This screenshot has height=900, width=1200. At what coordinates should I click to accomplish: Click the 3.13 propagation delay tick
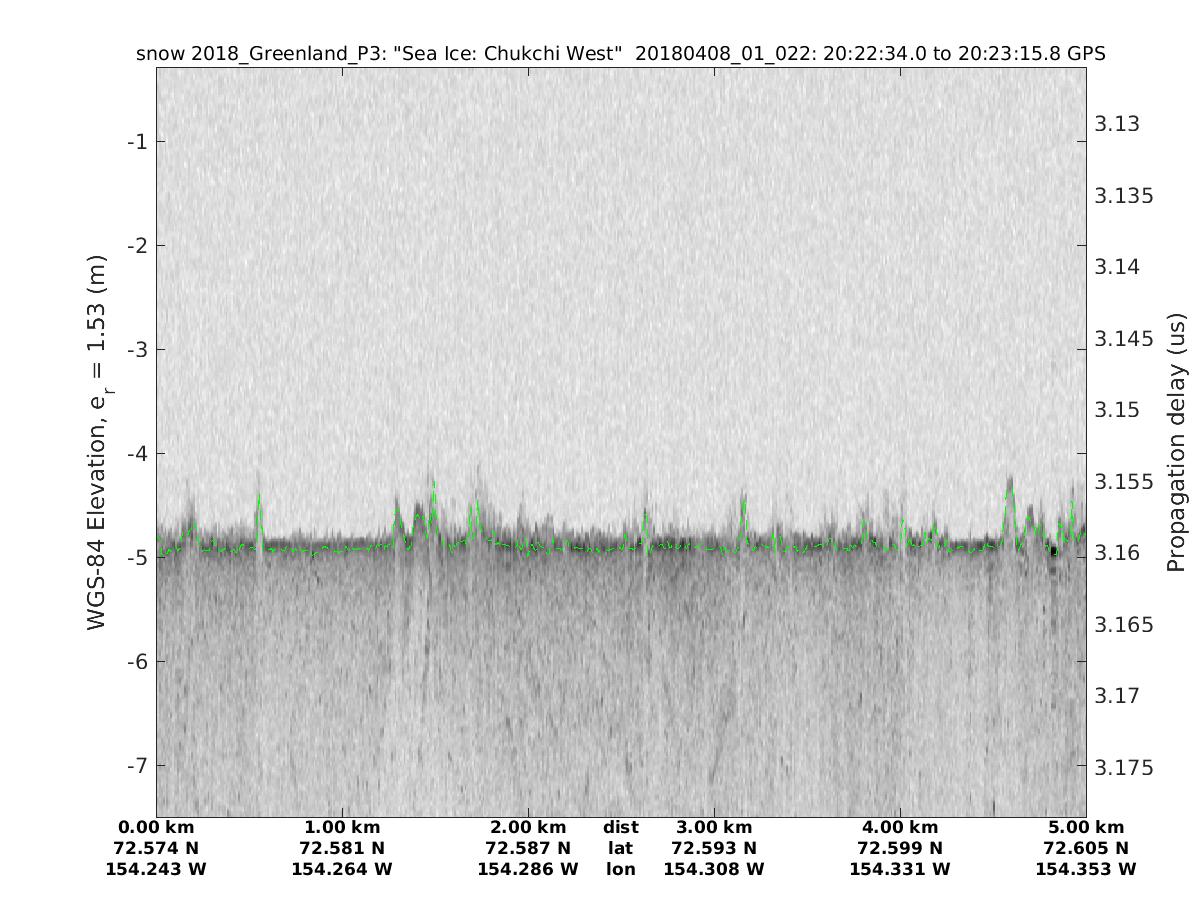pos(1117,124)
